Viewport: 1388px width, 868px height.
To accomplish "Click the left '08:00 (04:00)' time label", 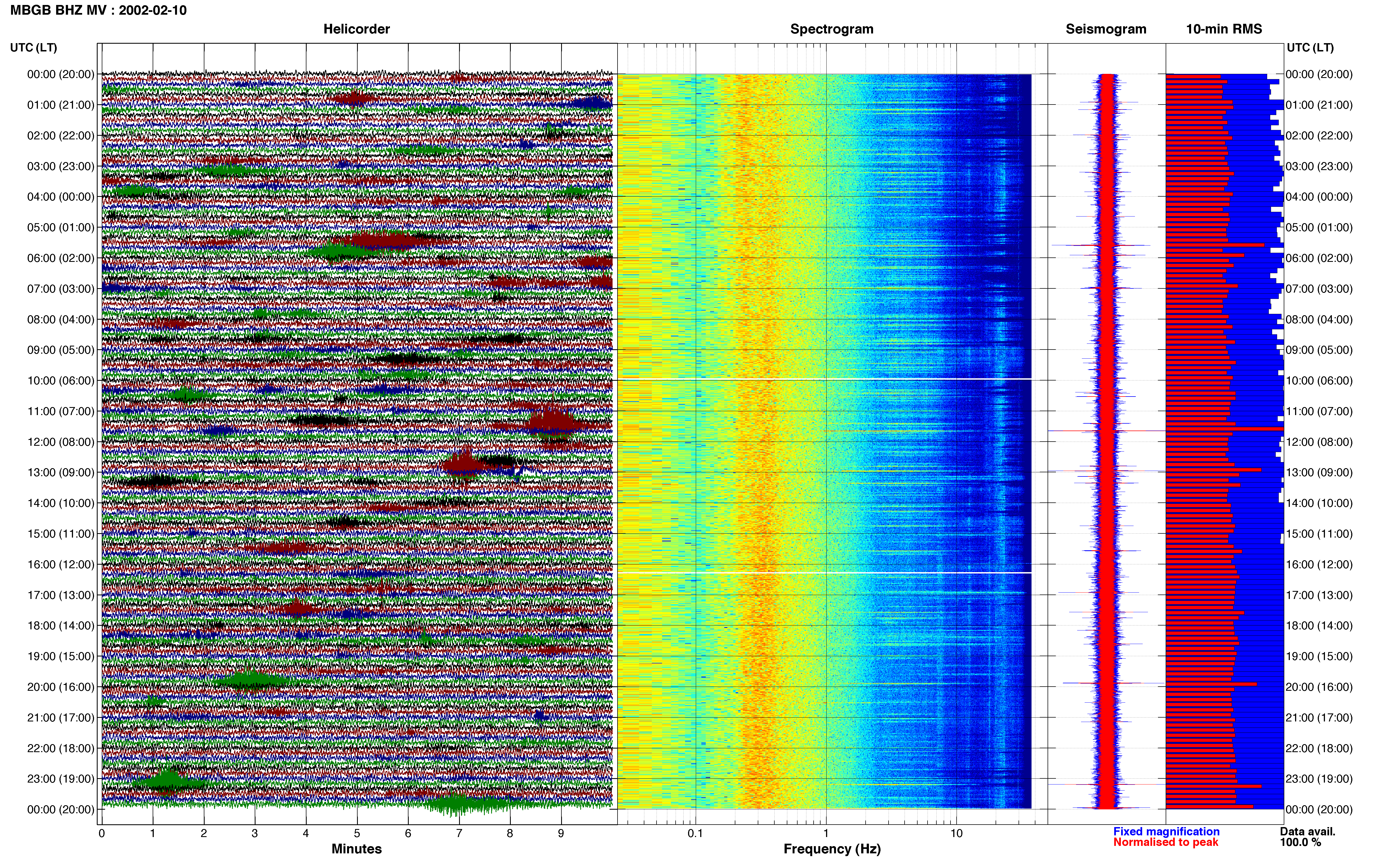I will pyautogui.click(x=61, y=319).
